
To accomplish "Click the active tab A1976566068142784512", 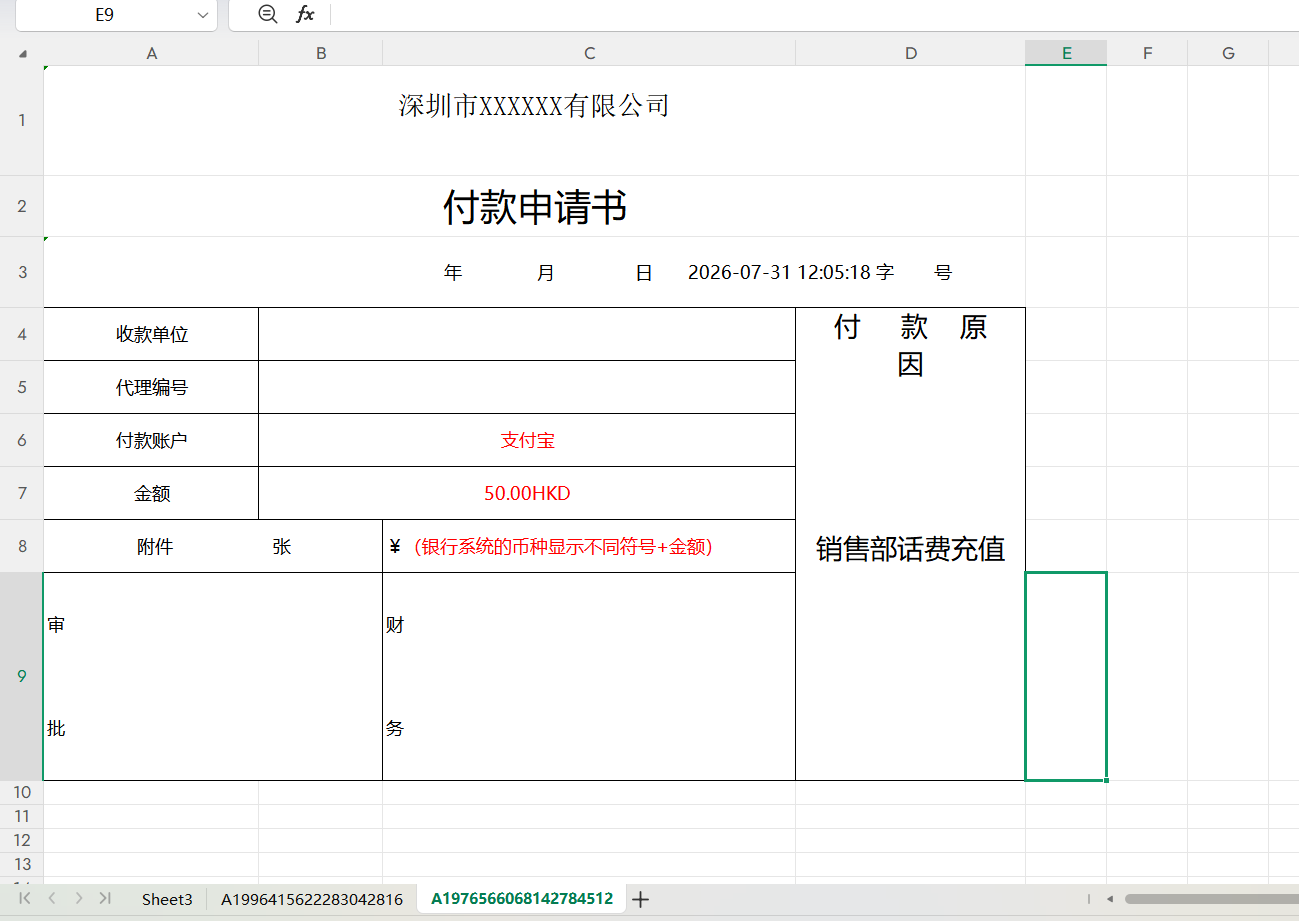I will [522, 899].
